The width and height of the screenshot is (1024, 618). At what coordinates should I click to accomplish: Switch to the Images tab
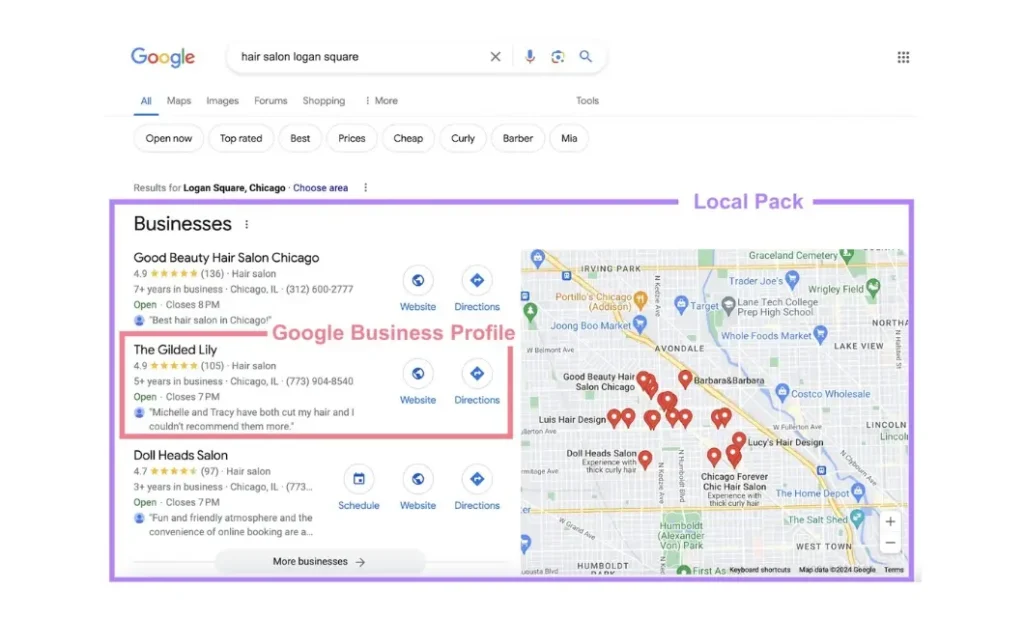click(x=222, y=101)
